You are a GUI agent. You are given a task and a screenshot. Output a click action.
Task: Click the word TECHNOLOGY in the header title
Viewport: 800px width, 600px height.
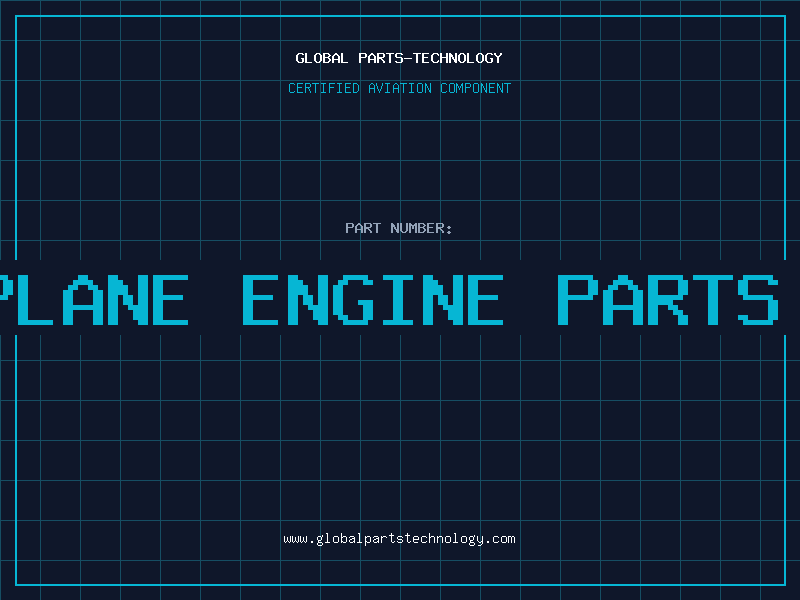(x=459, y=58)
